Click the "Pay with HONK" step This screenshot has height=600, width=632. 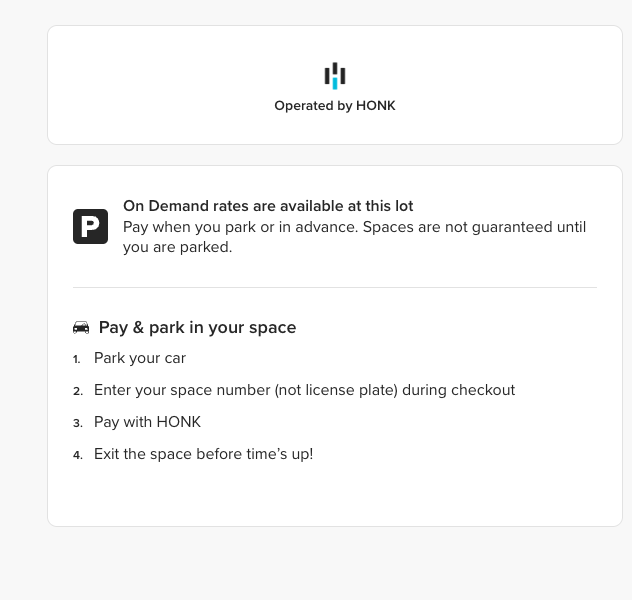tap(147, 422)
